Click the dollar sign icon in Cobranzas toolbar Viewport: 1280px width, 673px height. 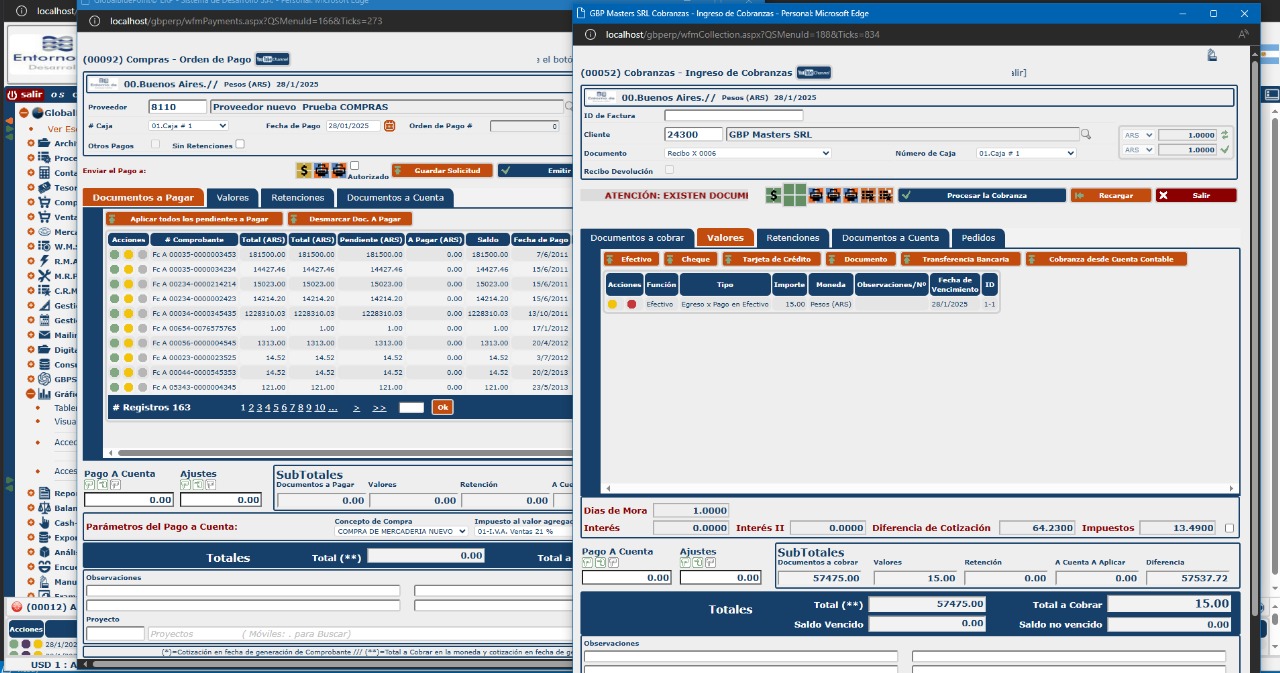click(x=773, y=195)
